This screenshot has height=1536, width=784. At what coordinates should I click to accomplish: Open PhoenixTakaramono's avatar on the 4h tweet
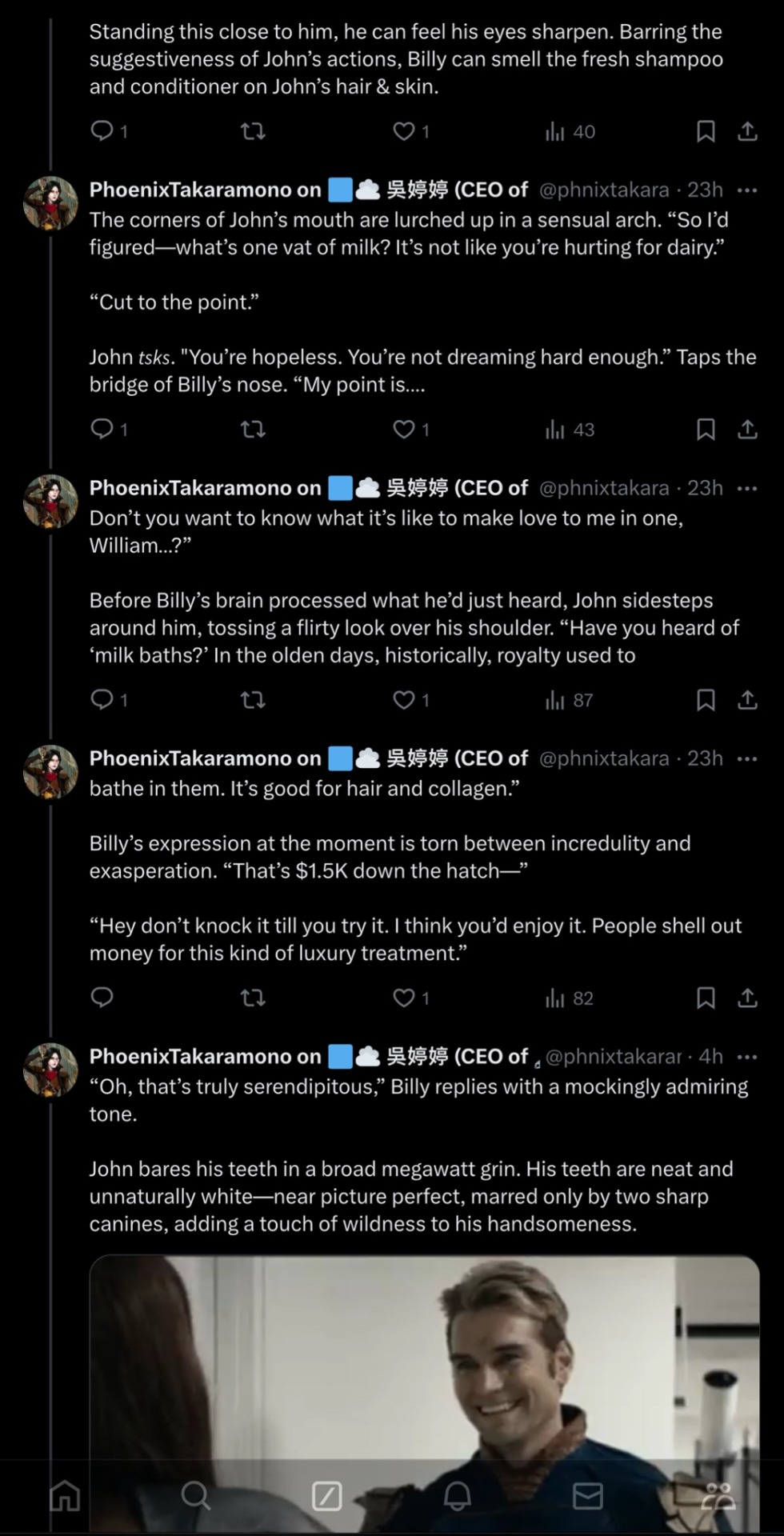[x=50, y=1068]
